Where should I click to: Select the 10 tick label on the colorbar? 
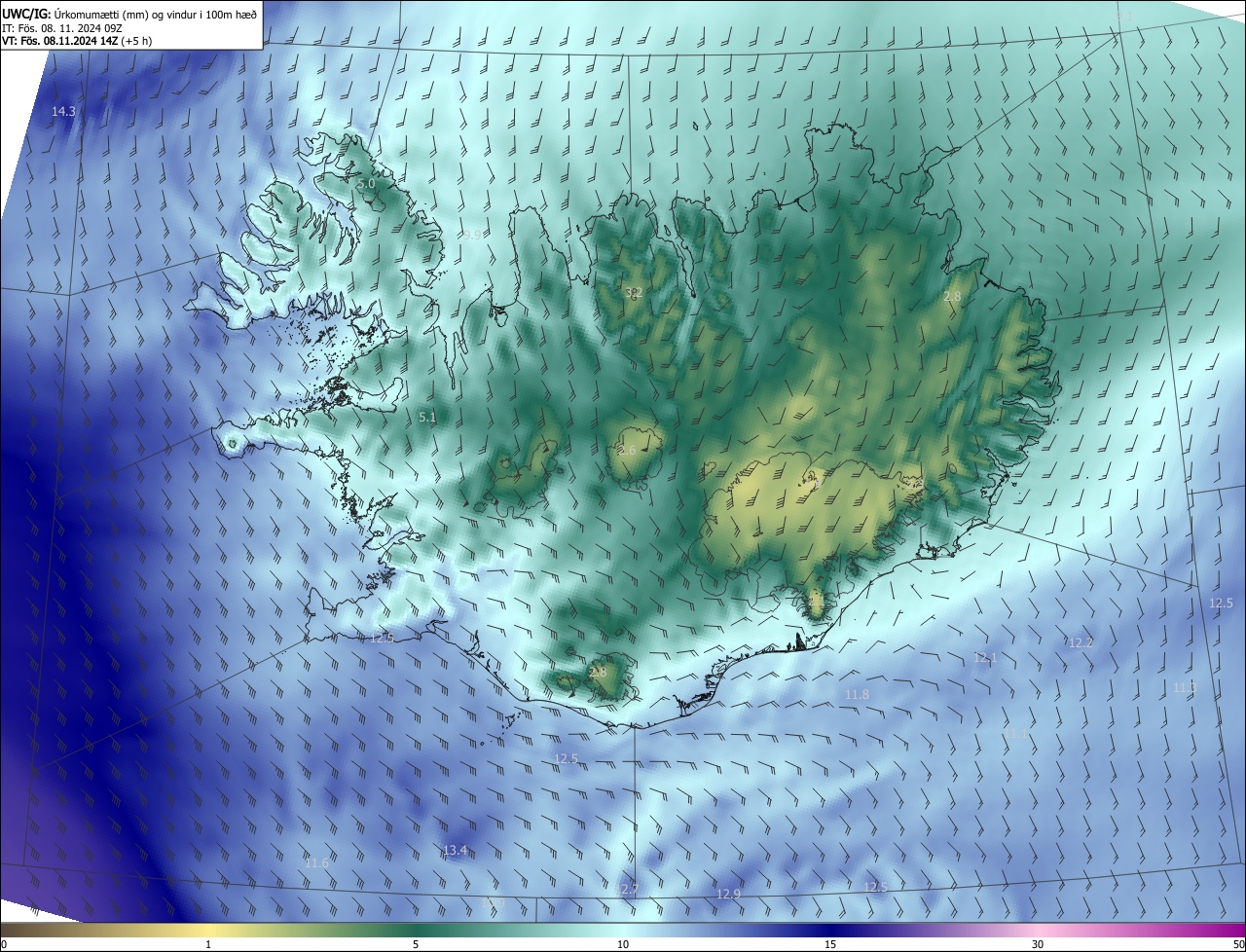coord(623,945)
